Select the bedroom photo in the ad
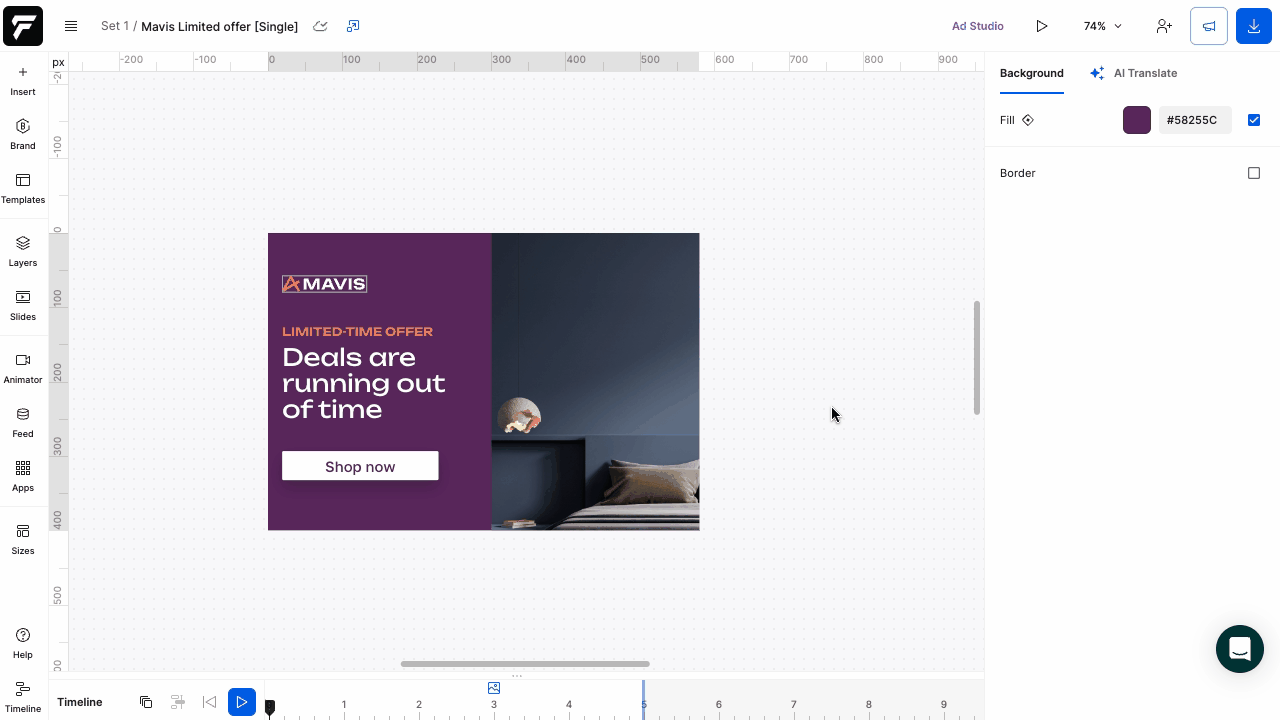The image size is (1280, 720). [595, 381]
